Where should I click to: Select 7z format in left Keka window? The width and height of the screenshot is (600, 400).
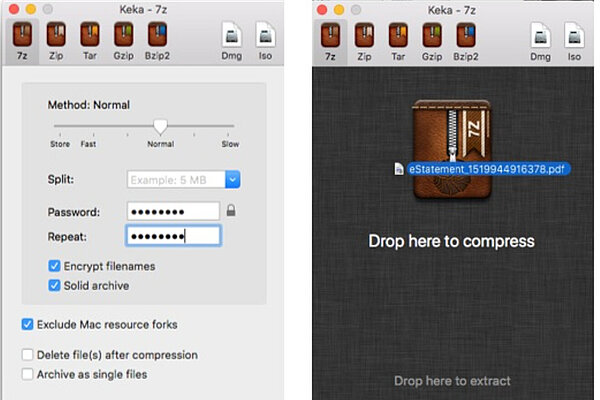22,41
